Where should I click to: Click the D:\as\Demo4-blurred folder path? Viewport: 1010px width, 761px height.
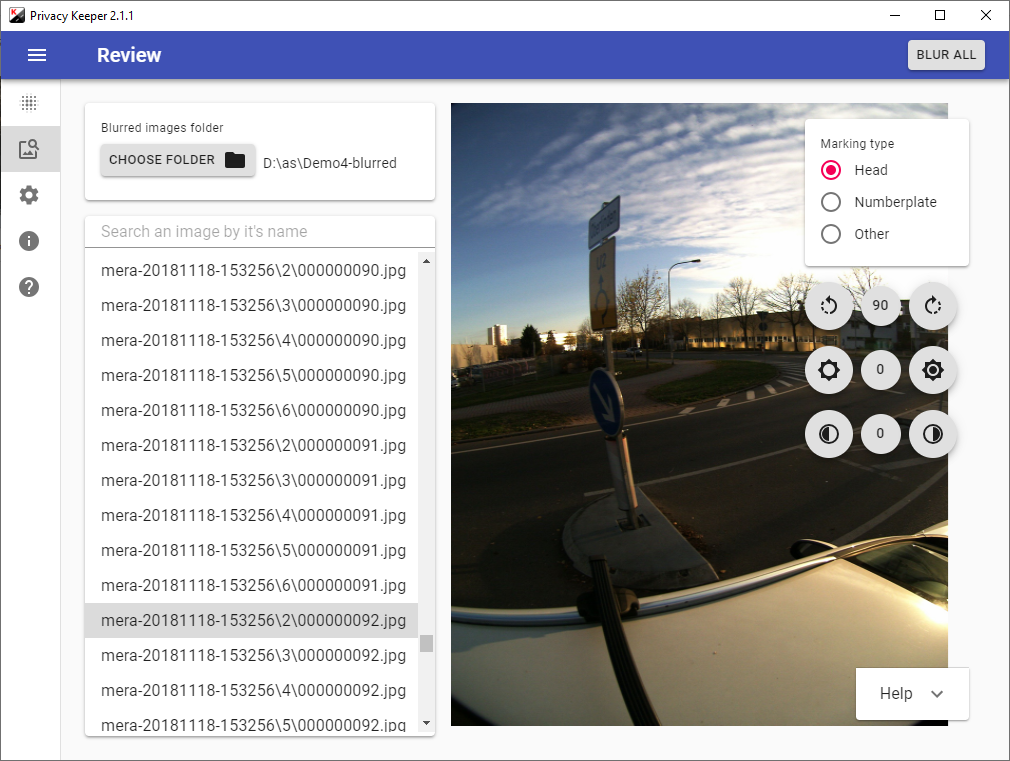[x=330, y=163]
